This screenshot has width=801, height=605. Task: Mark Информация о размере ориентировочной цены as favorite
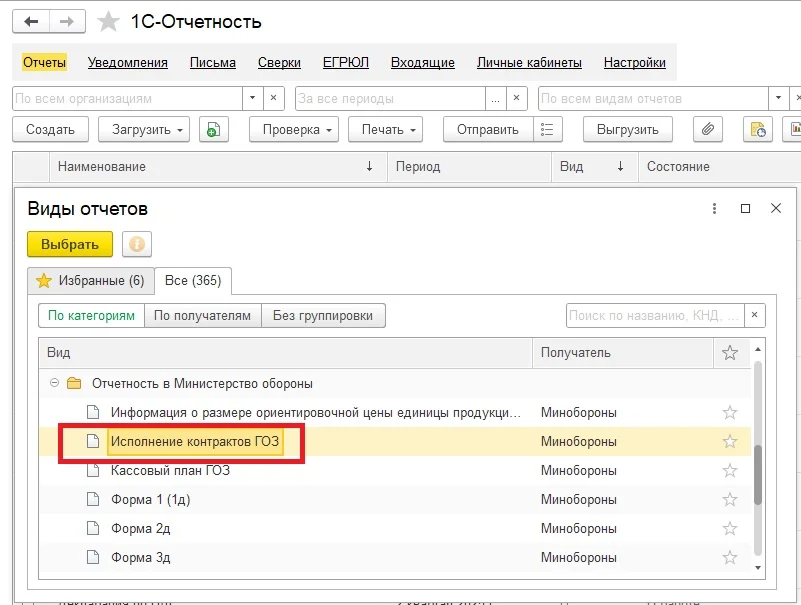(730, 412)
